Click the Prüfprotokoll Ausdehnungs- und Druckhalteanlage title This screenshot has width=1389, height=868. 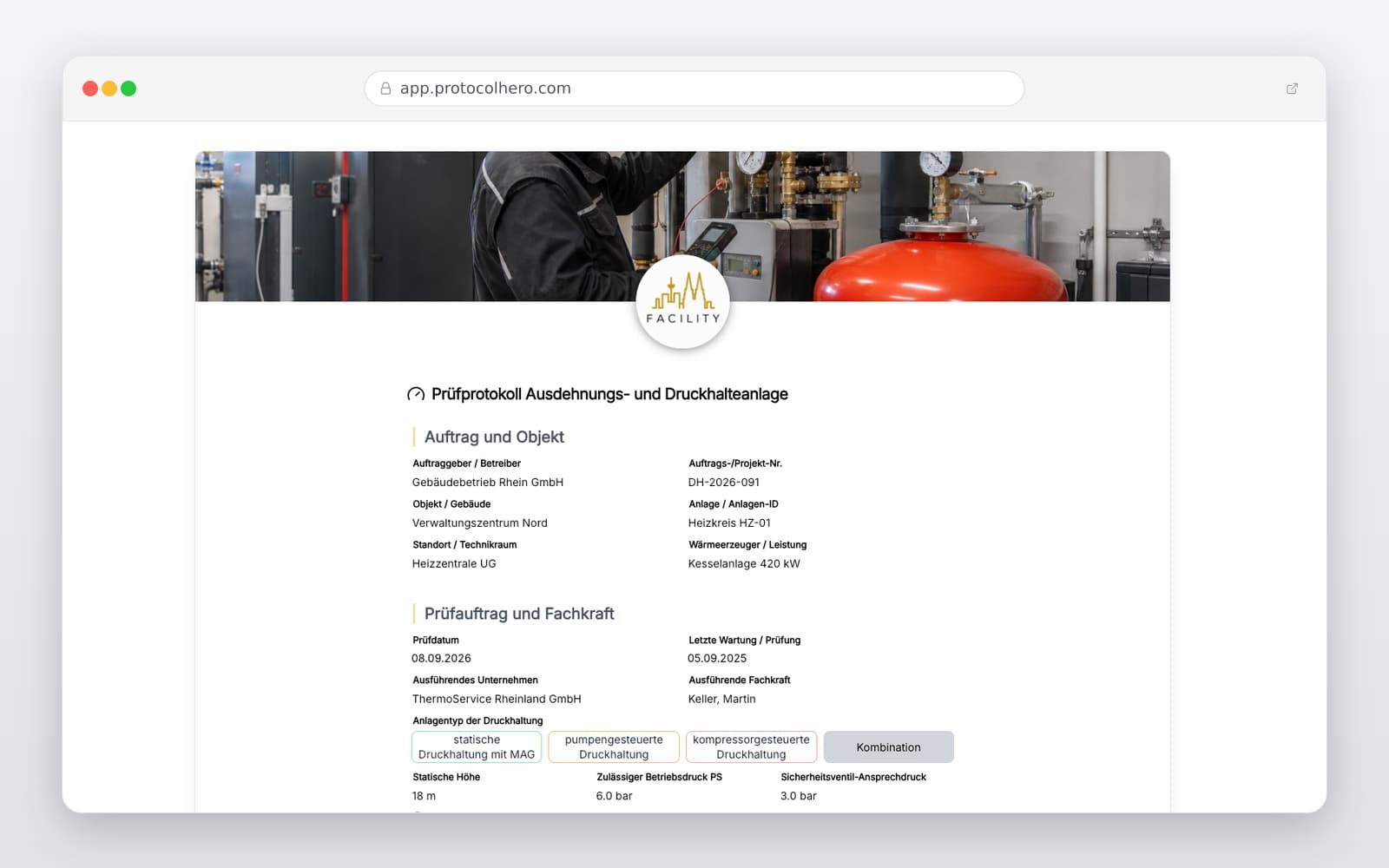click(x=609, y=394)
